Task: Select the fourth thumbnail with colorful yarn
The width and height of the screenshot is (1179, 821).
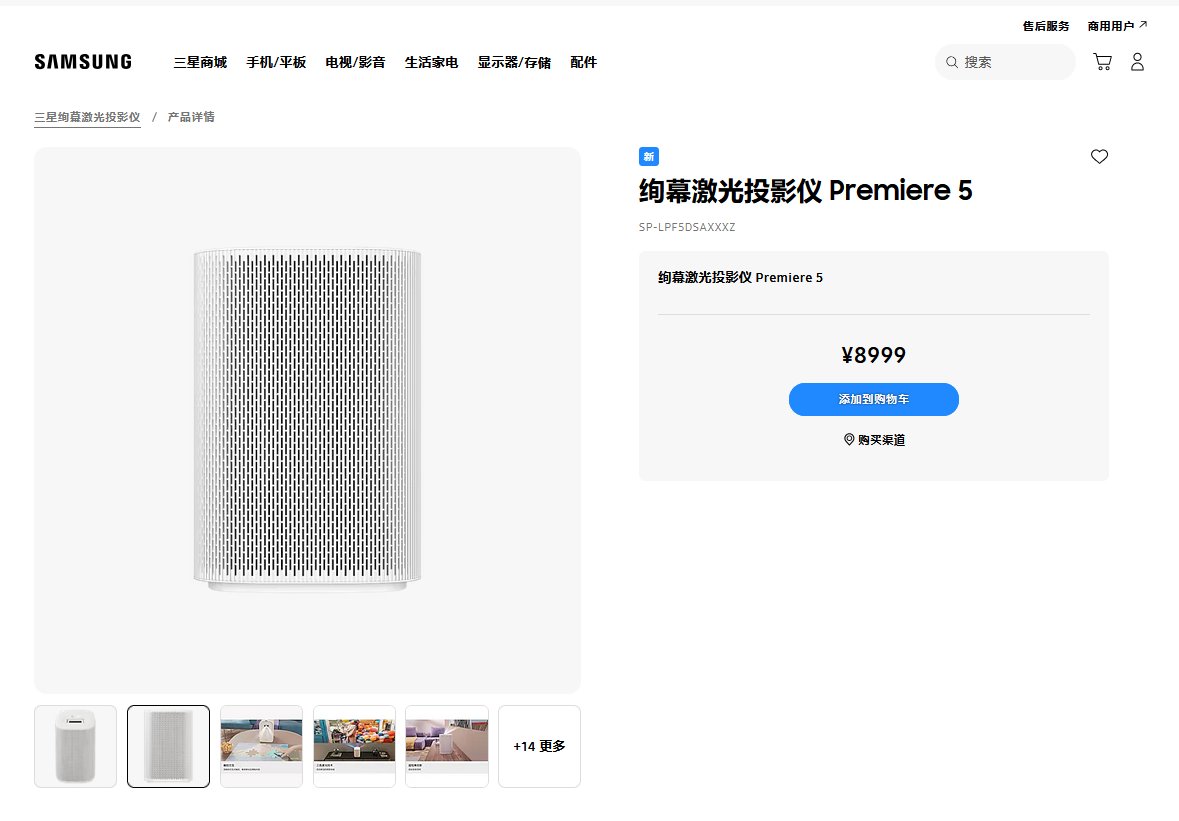Action: (354, 747)
